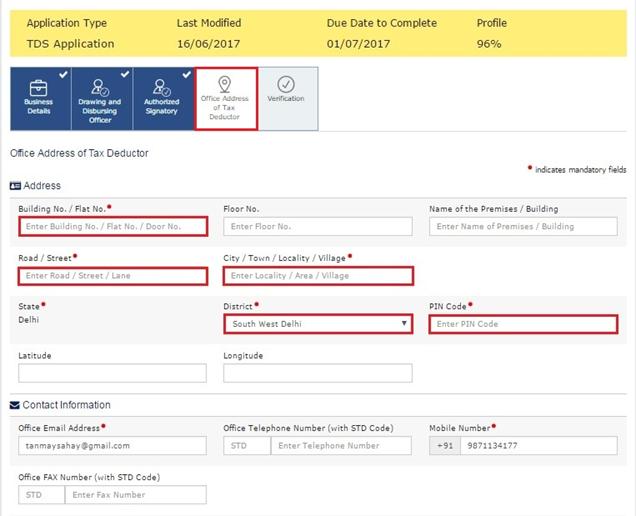Click the Floor No. input field

[x=318, y=226]
